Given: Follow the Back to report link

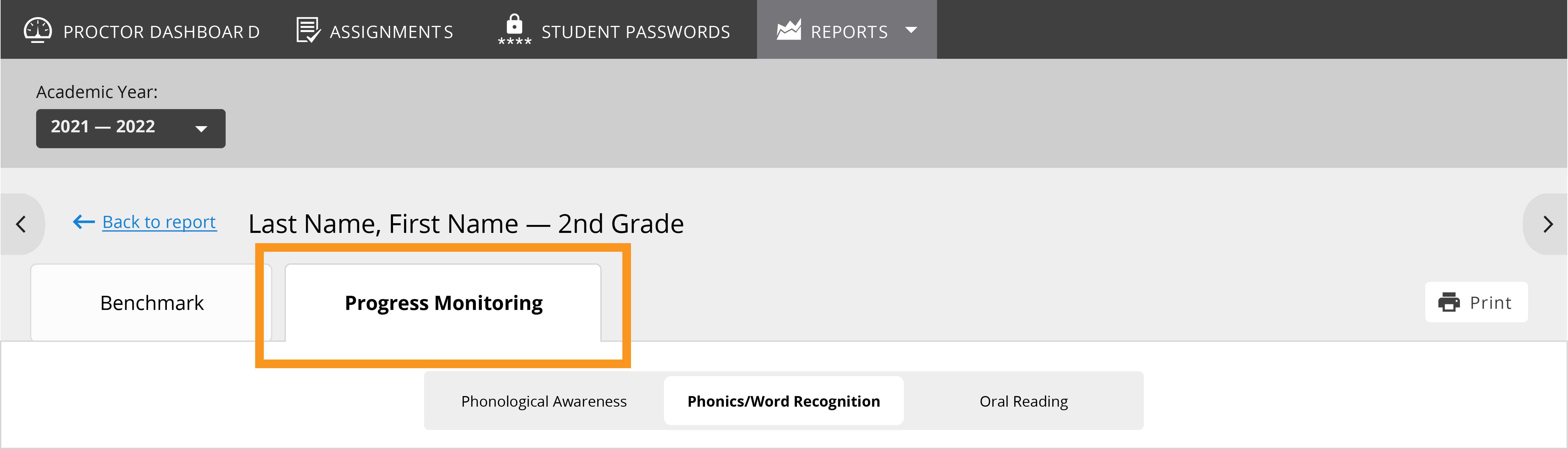Looking at the screenshot, I should pyautogui.click(x=159, y=222).
